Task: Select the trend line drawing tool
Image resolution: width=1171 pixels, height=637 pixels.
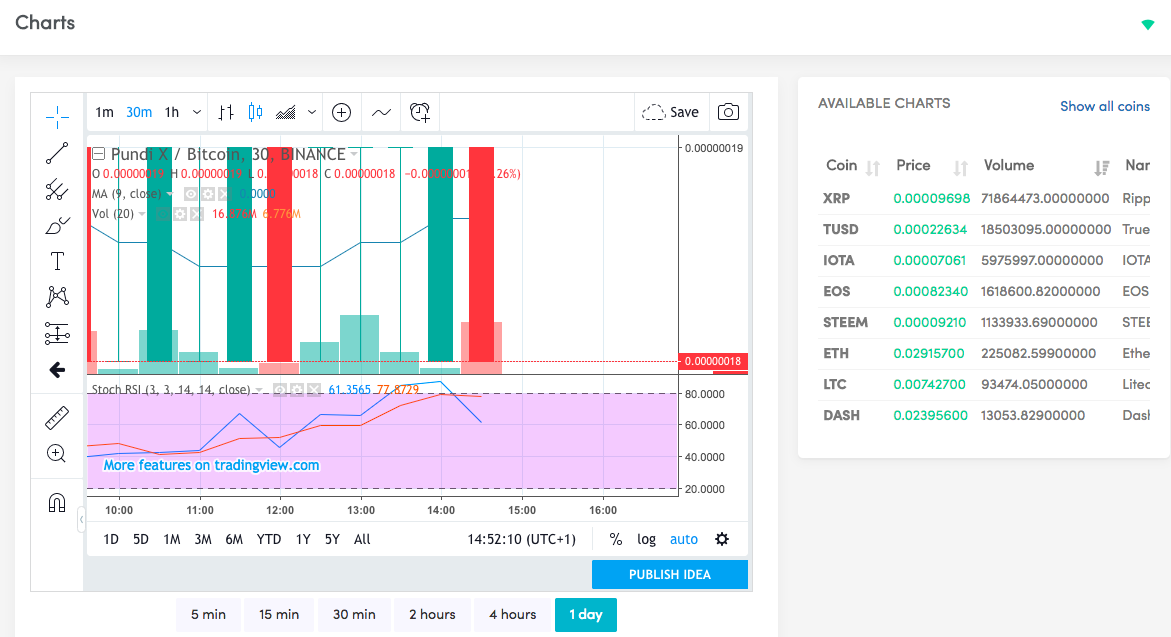Action: click(x=57, y=153)
